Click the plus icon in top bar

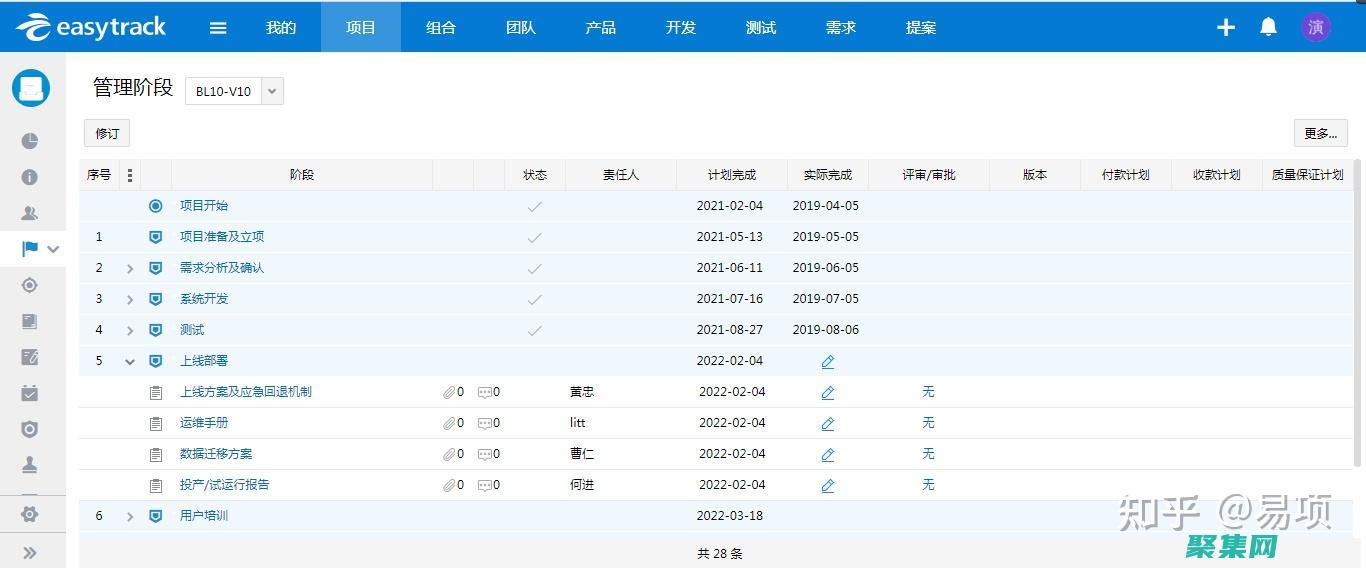point(1226,28)
